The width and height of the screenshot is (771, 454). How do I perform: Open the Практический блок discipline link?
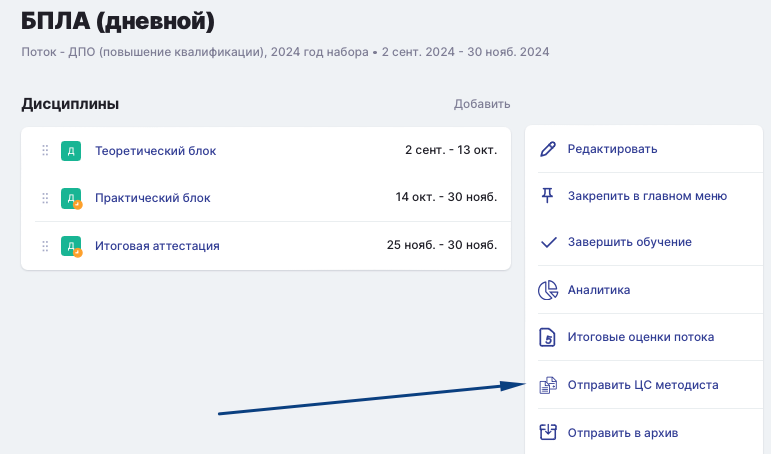(152, 198)
